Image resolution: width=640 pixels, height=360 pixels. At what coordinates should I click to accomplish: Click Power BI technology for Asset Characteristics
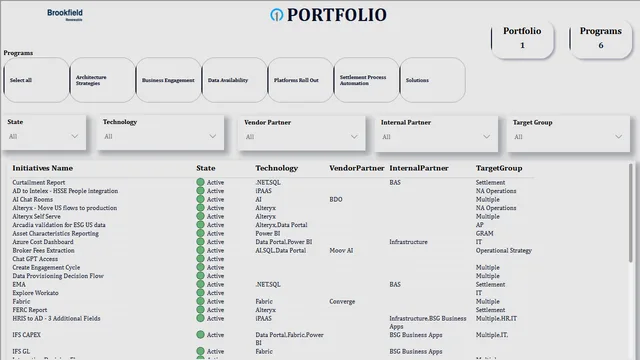point(268,233)
